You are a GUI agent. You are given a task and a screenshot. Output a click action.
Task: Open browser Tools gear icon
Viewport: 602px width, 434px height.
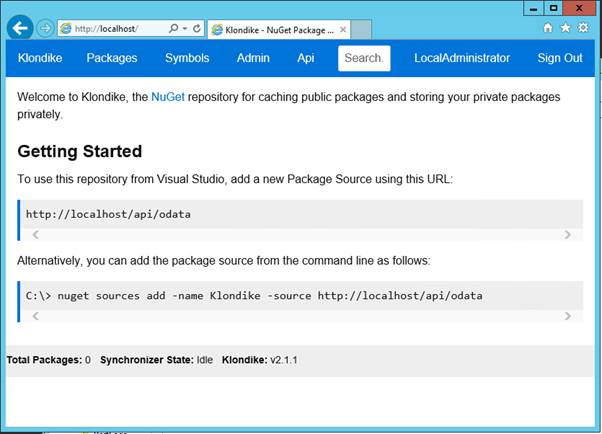(583, 28)
